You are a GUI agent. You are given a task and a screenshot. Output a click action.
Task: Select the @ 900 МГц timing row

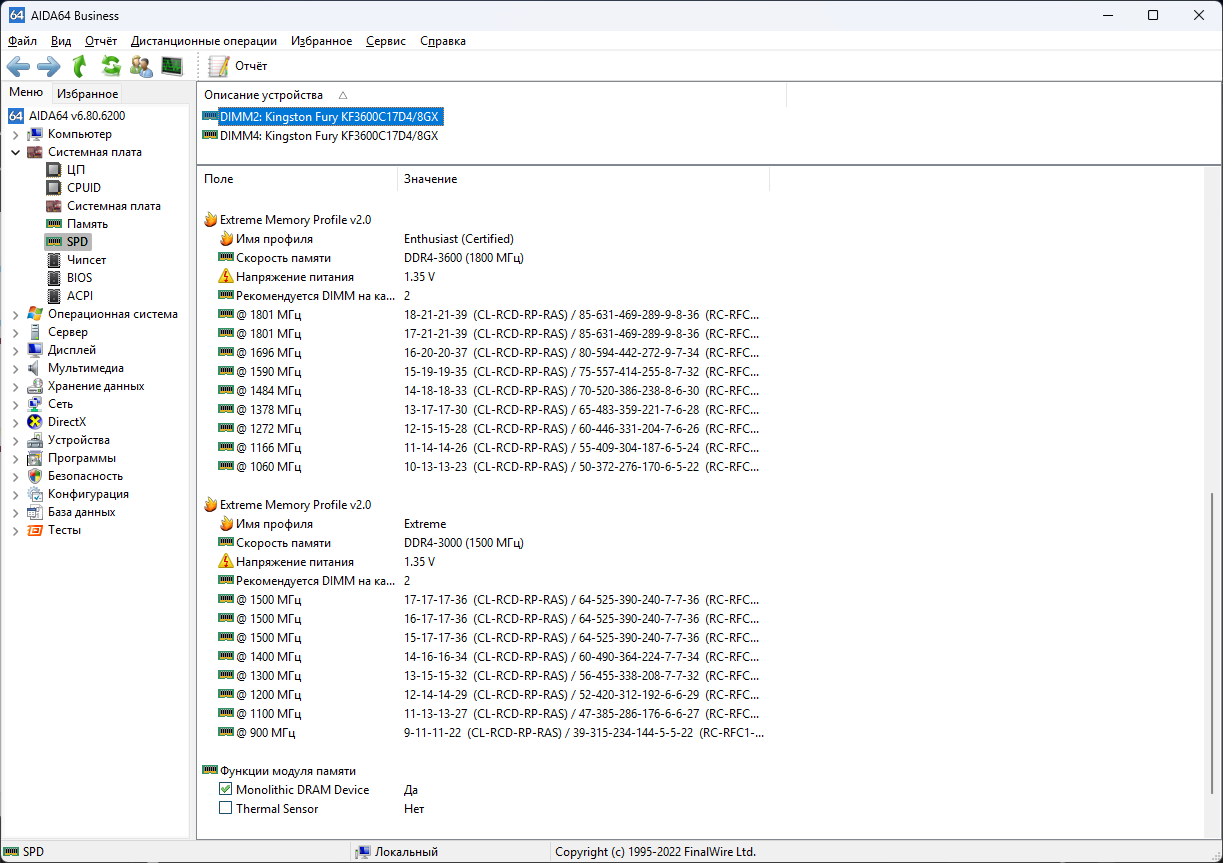484,733
